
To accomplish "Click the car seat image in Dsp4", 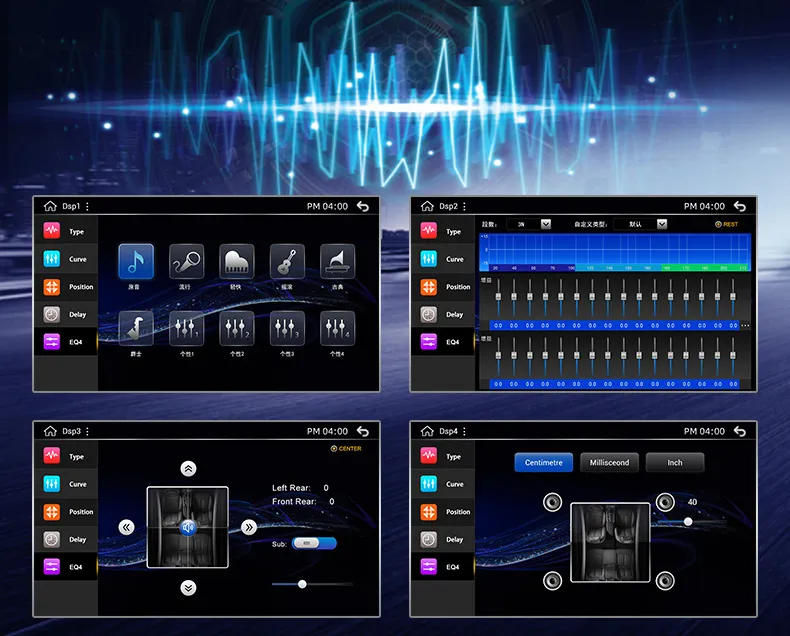I will 610,542.
